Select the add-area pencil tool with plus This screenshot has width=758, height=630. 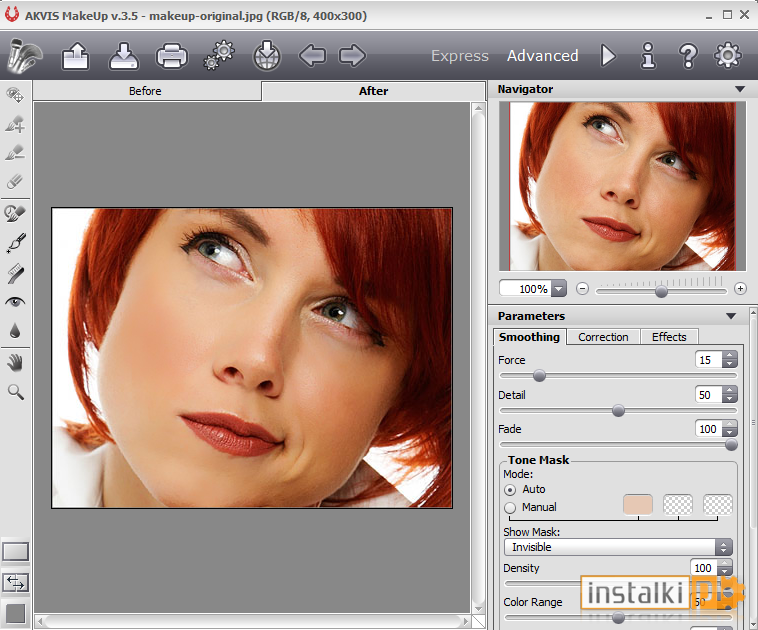pos(15,124)
